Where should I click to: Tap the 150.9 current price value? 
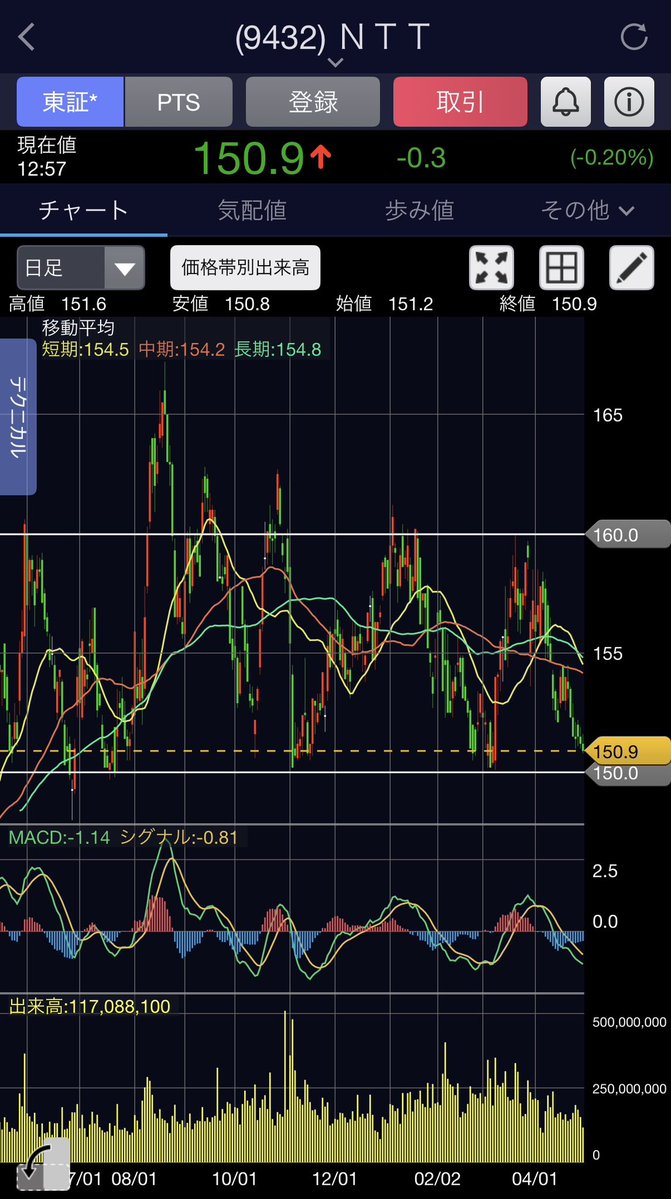point(249,158)
